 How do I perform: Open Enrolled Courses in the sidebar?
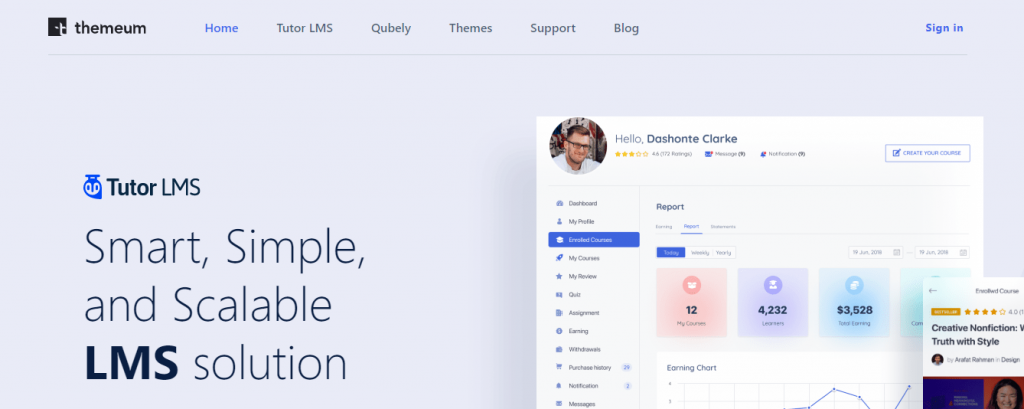pyautogui.click(x=594, y=240)
